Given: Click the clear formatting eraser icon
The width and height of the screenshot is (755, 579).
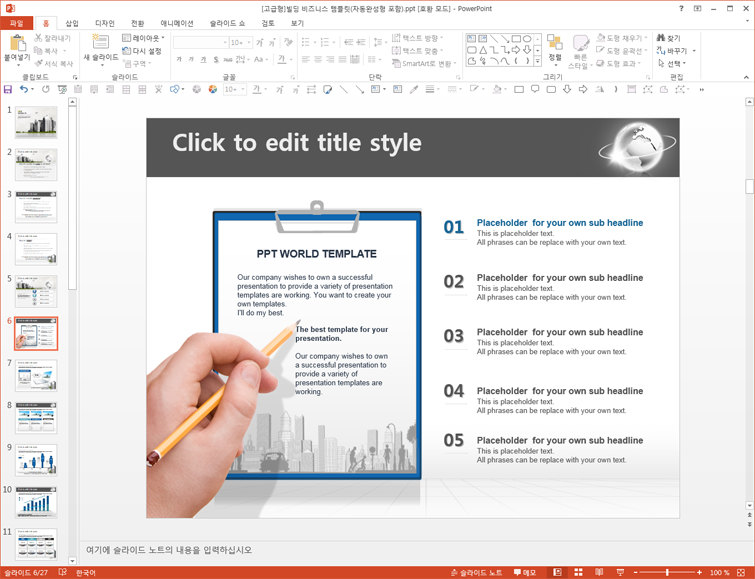Looking at the screenshot, I should tap(288, 42).
